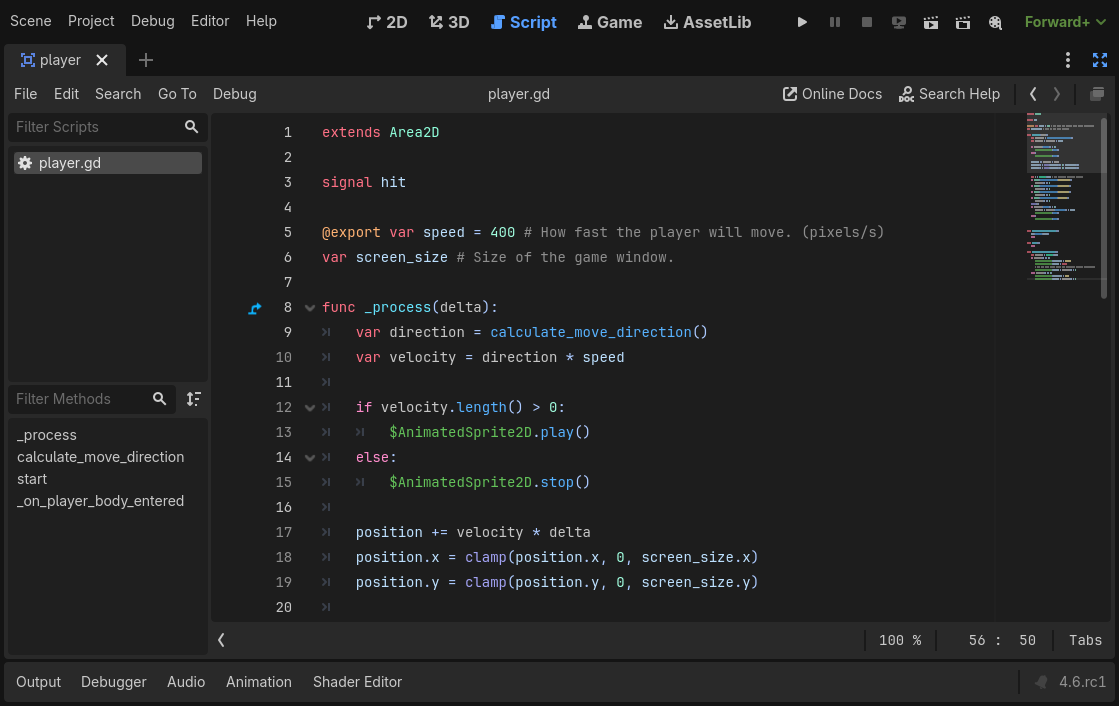Open the Forward+ renderer dropdown

(x=1065, y=21)
